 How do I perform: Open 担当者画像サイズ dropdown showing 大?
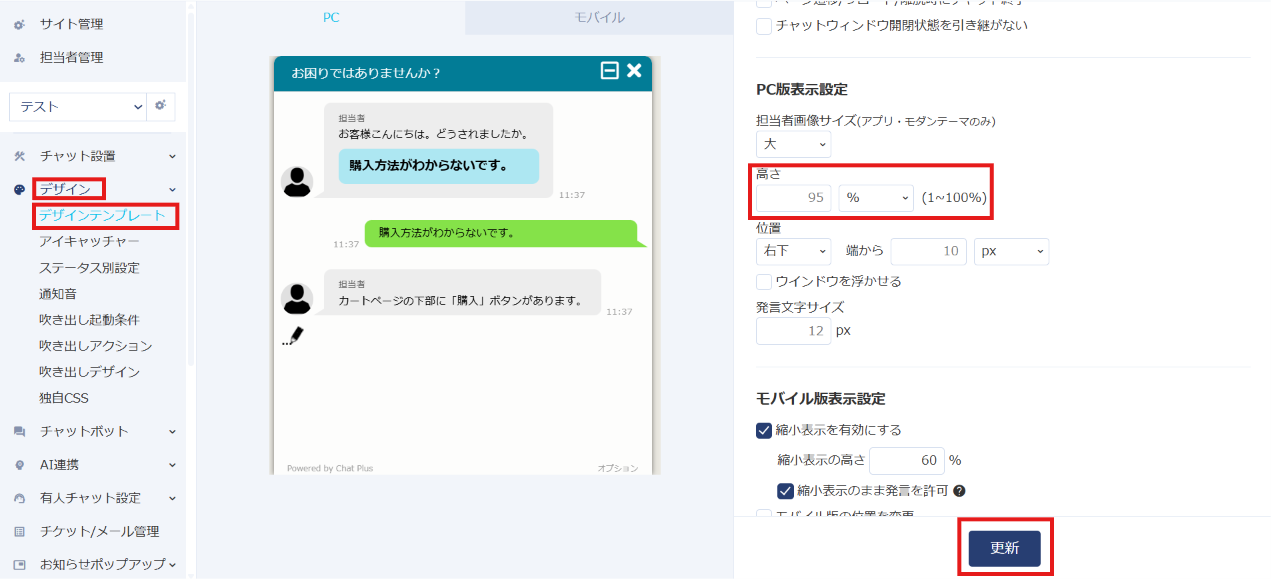pos(793,144)
